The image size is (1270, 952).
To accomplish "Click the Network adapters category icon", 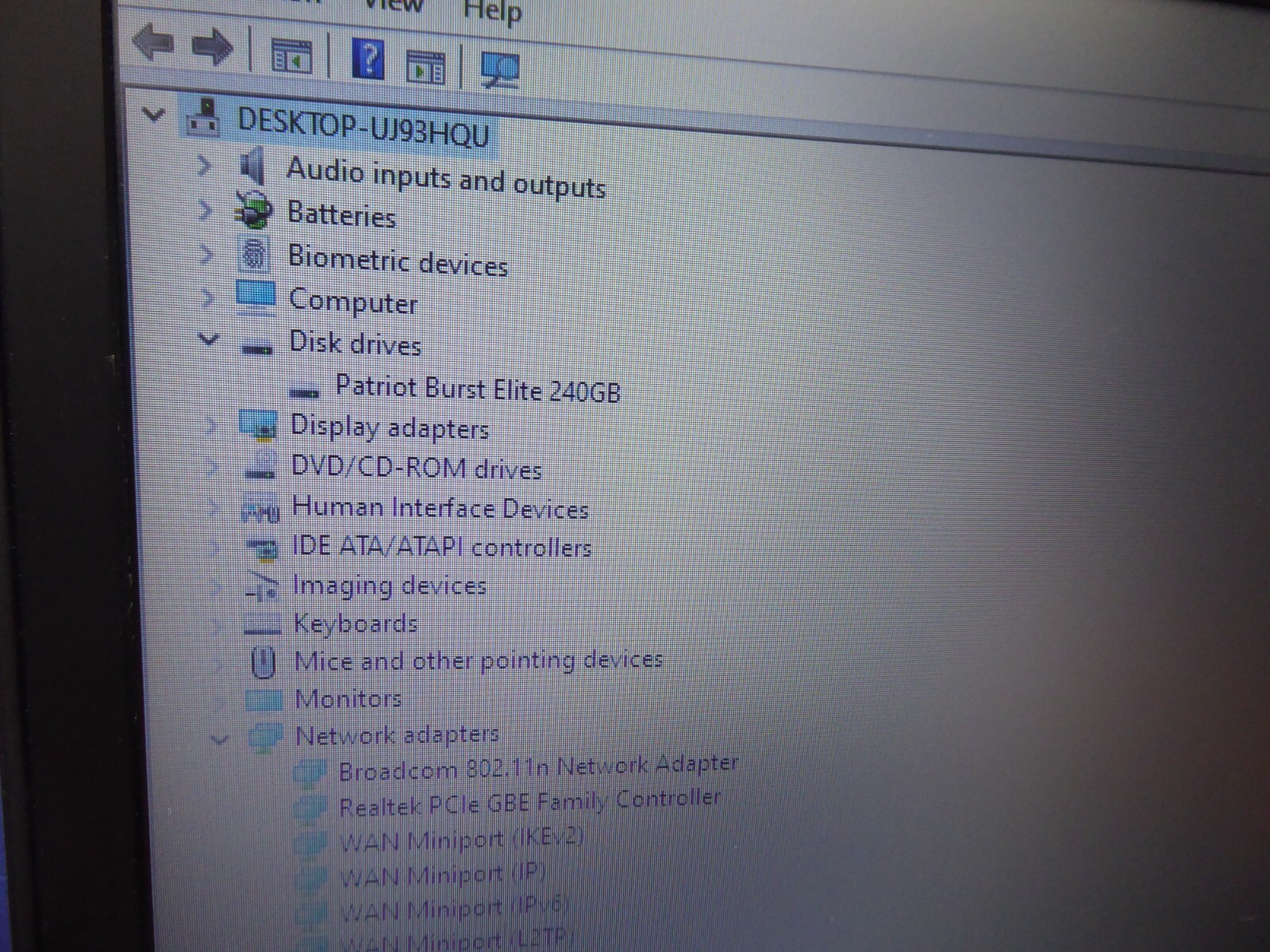I will [x=265, y=737].
